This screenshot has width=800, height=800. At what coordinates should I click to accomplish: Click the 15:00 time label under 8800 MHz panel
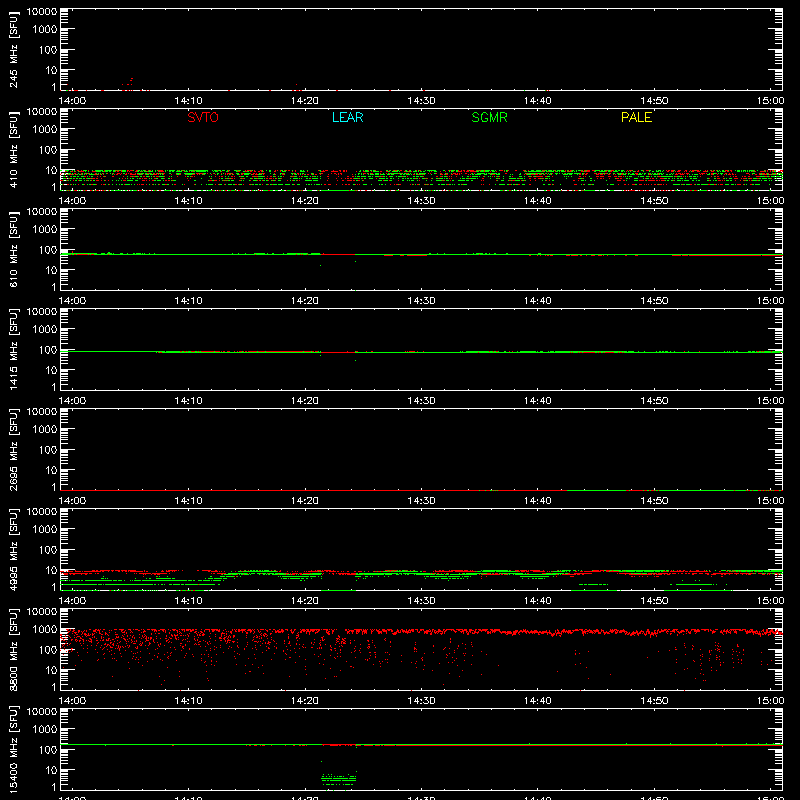point(770,701)
